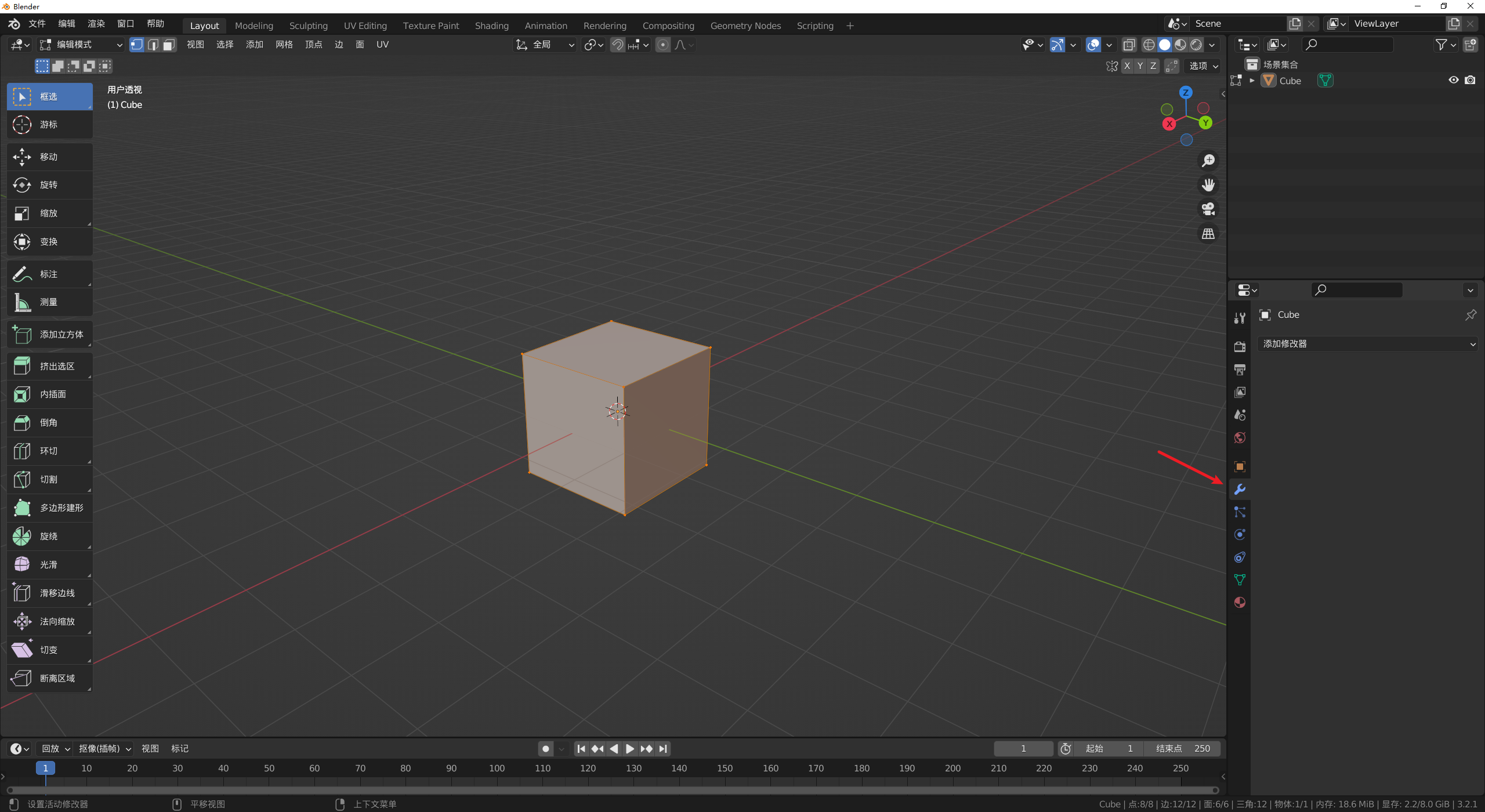Select the Spin (旋绕) tool

[x=49, y=536]
